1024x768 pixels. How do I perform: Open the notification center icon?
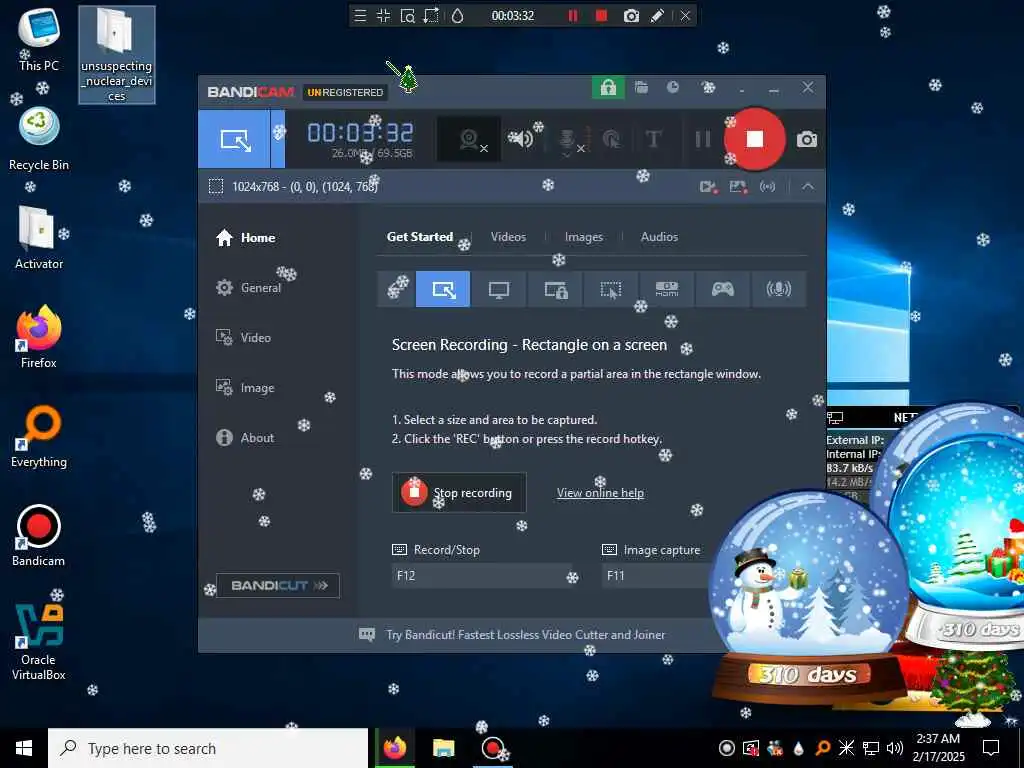991,748
